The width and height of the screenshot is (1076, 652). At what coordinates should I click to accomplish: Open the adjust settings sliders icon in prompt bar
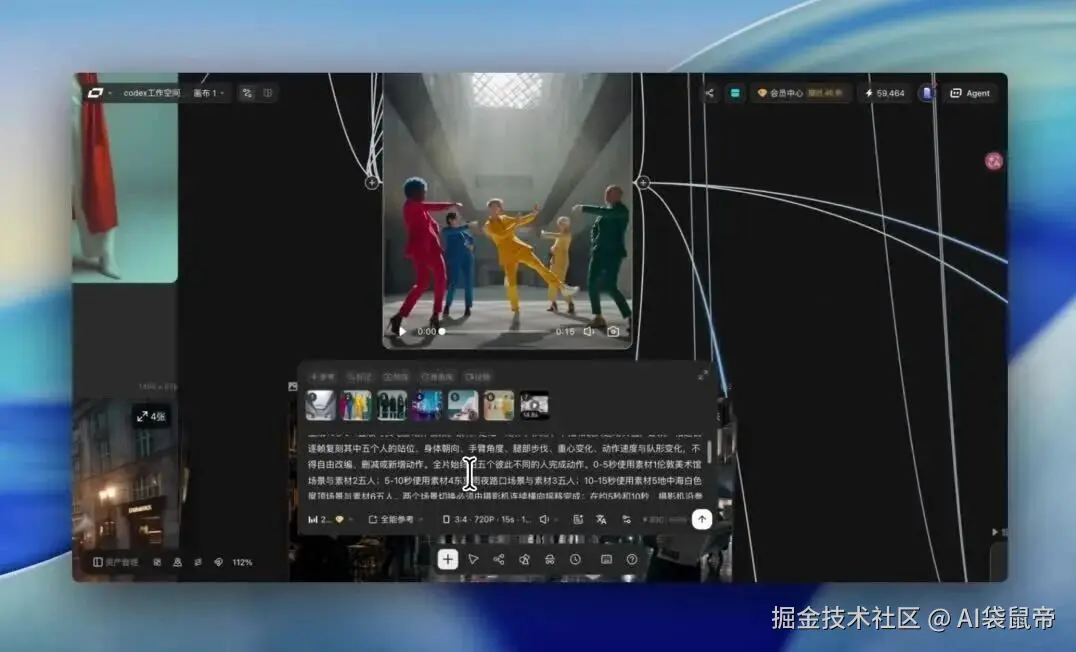tap(627, 520)
